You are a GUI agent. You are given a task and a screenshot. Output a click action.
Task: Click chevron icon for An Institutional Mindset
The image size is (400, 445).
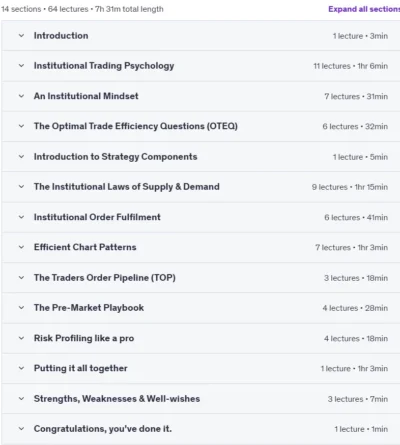point(21,96)
